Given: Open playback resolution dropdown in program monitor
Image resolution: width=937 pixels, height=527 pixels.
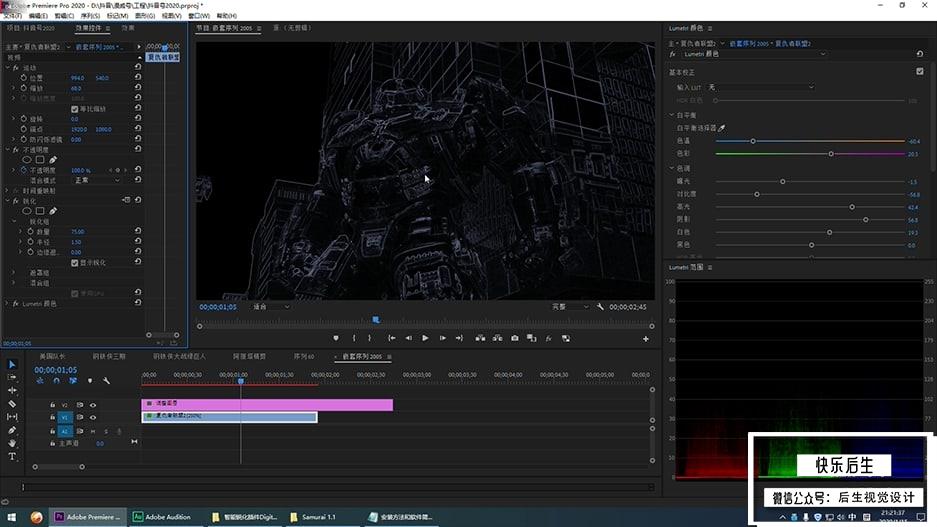Looking at the screenshot, I should click(x=569, y=307).
